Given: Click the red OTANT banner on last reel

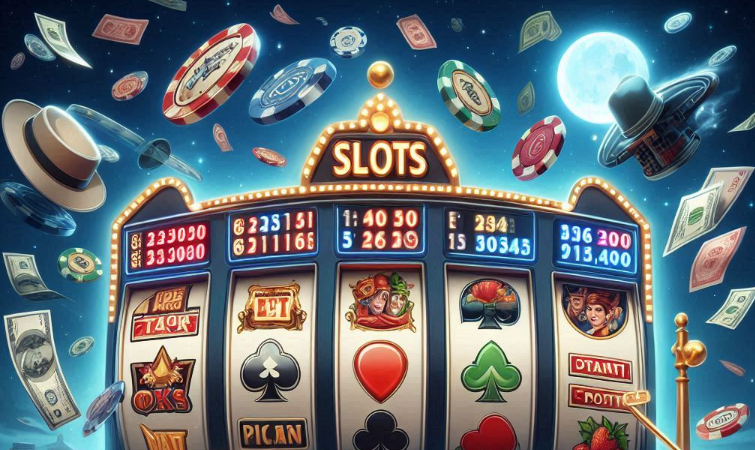Looking at the screenshot, I should (x=600, y=368).
